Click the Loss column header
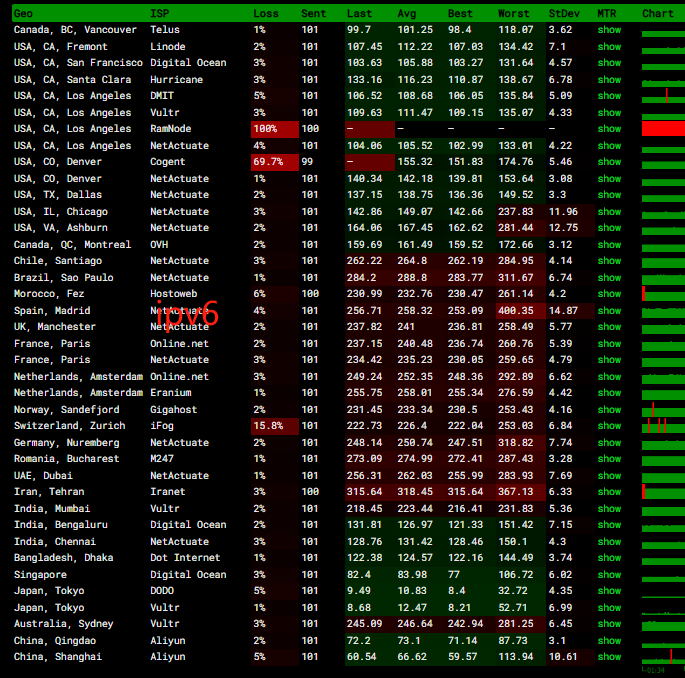 click(266, 14)
